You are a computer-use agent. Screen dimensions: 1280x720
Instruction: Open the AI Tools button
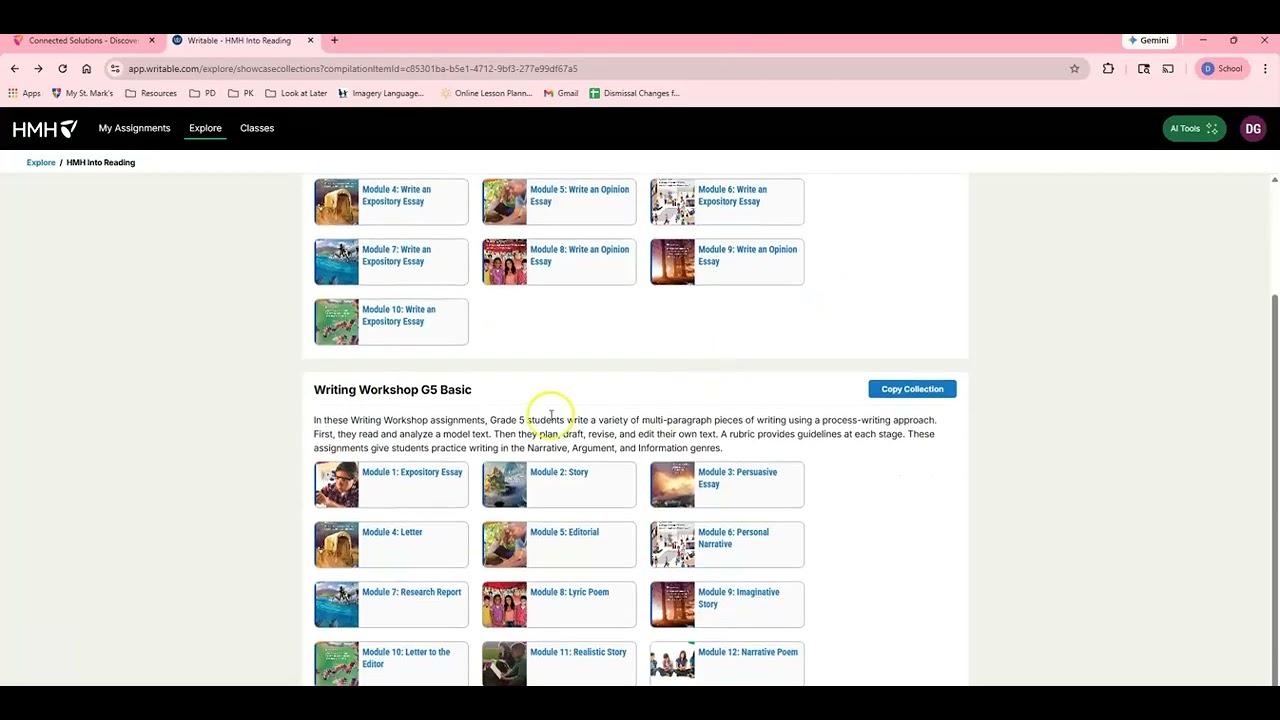click(1194, 128)
